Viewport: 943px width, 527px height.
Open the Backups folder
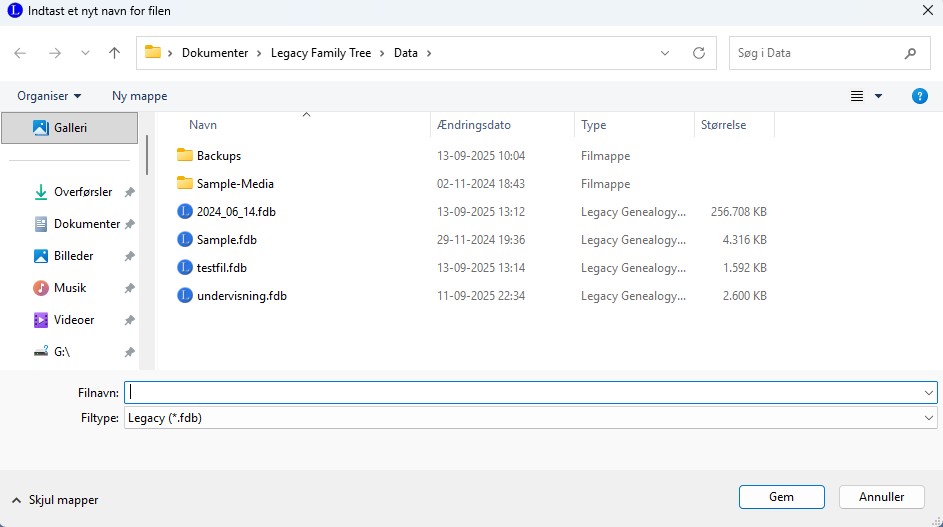tap(218, 156)
